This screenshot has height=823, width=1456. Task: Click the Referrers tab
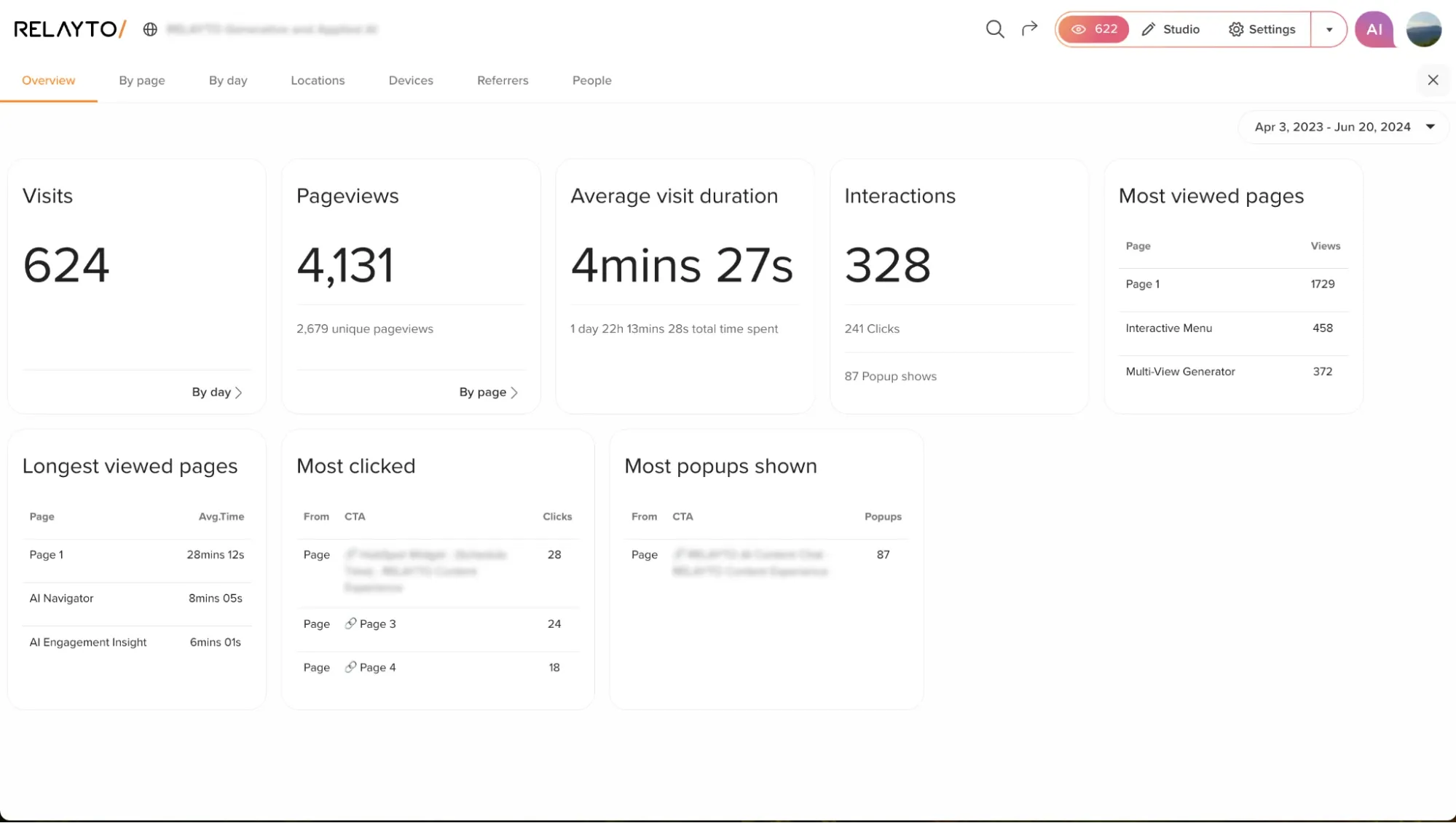point(503,80)
